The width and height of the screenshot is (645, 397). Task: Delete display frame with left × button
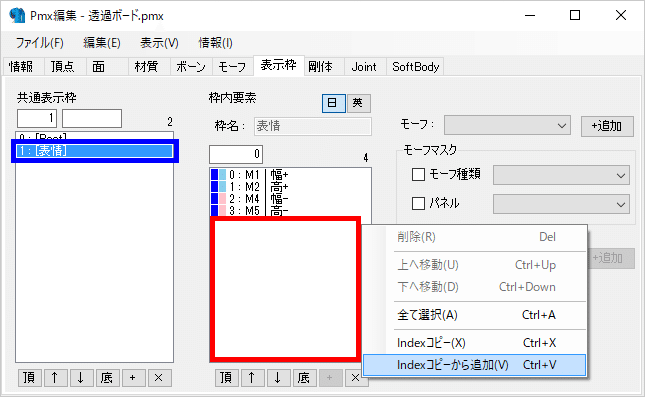coord(159,378)
